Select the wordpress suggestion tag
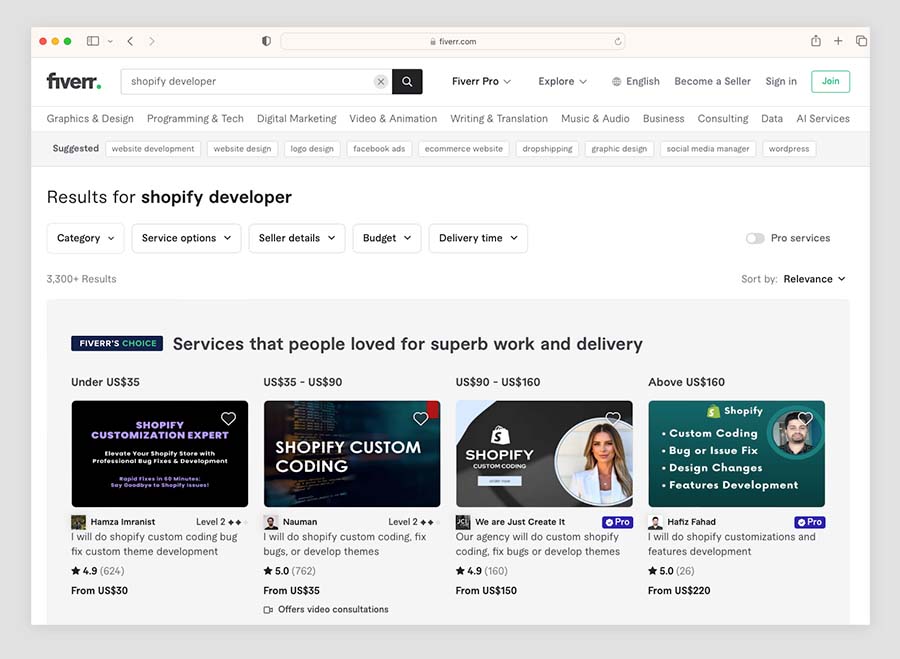This screenshot has width=900, height=659. click(x=789, y=149)
